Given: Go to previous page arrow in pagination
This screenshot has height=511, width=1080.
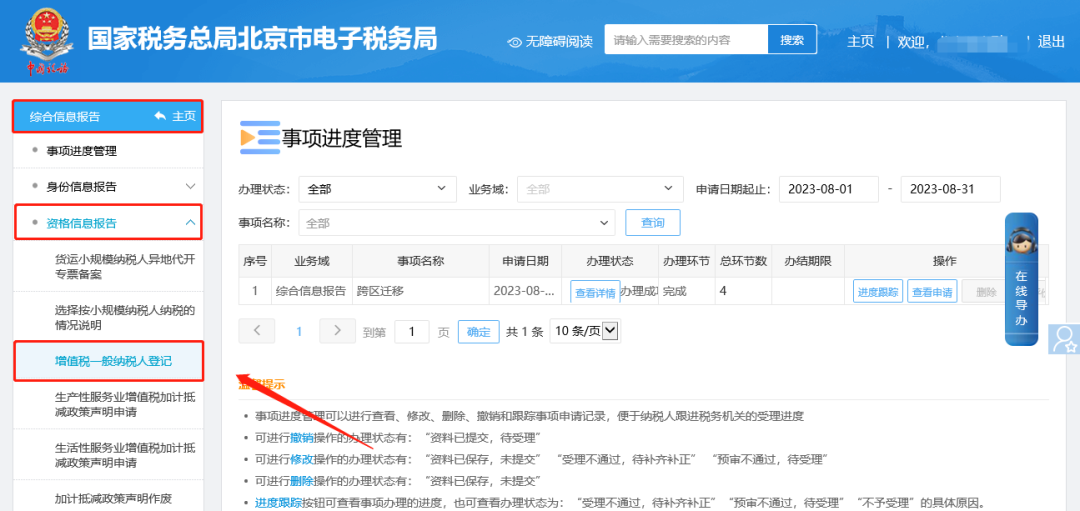Looking at the screenshot, I should click(257, 331).
